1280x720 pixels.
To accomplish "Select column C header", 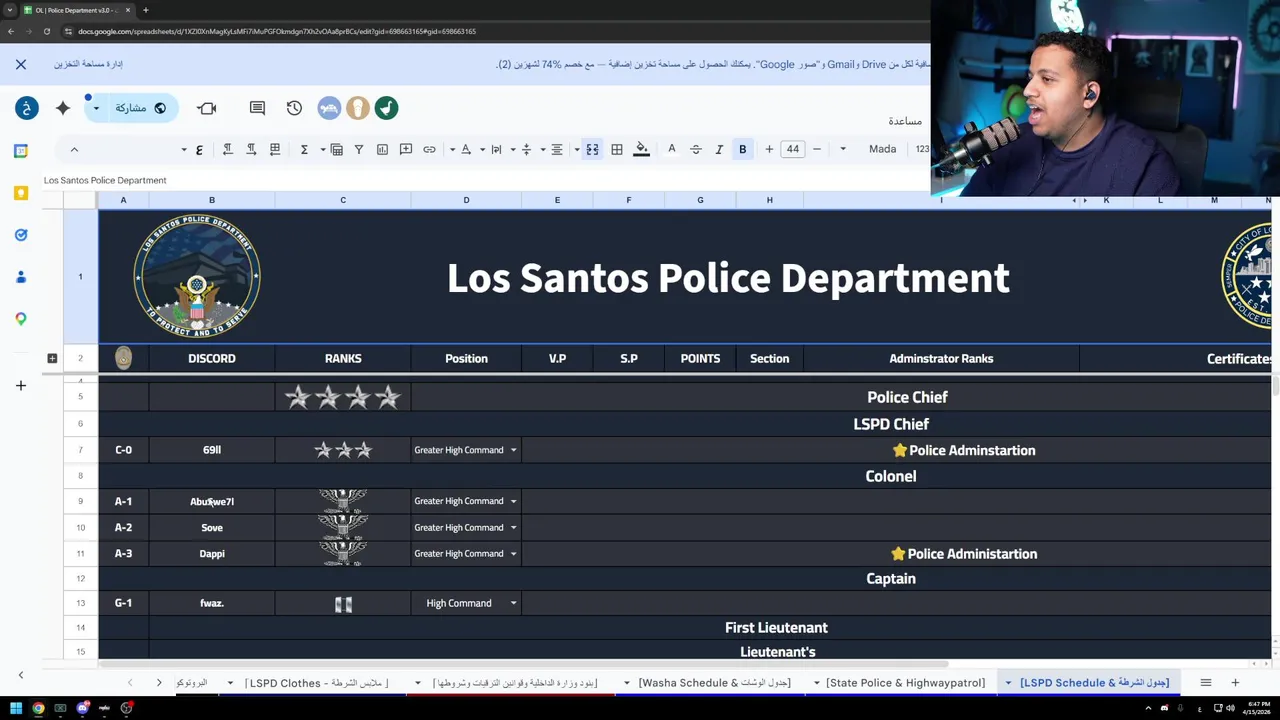I will [343, 200].
